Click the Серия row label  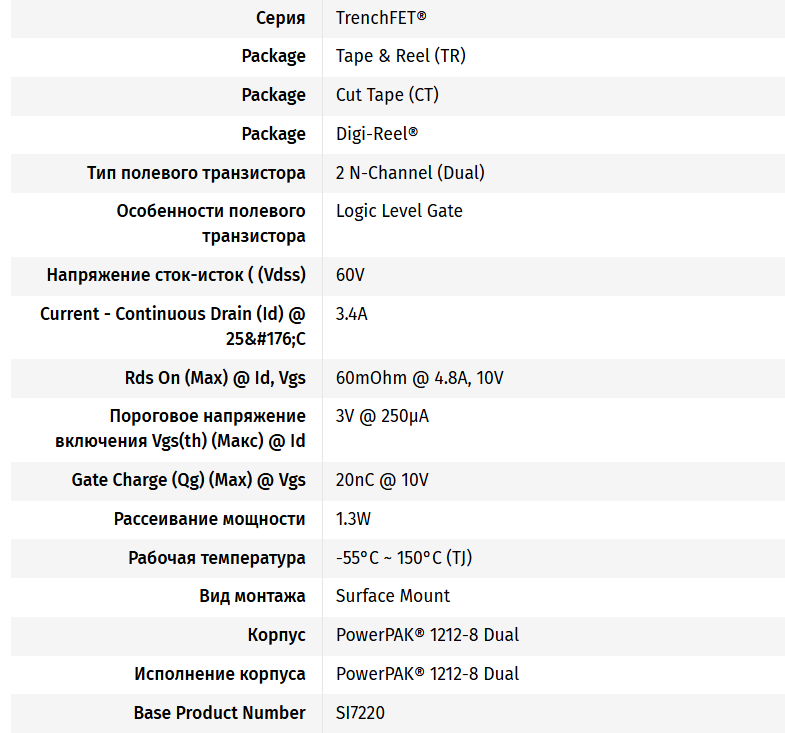point(280,17)
